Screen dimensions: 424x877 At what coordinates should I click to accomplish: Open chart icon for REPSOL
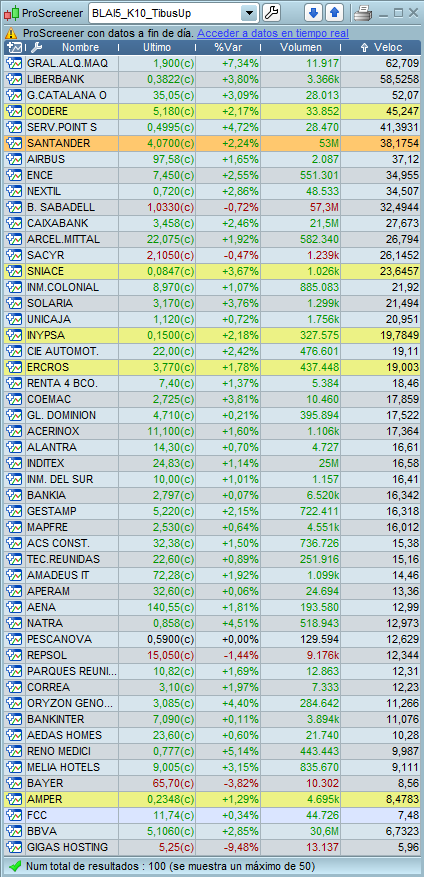click(x=13, y=656)
